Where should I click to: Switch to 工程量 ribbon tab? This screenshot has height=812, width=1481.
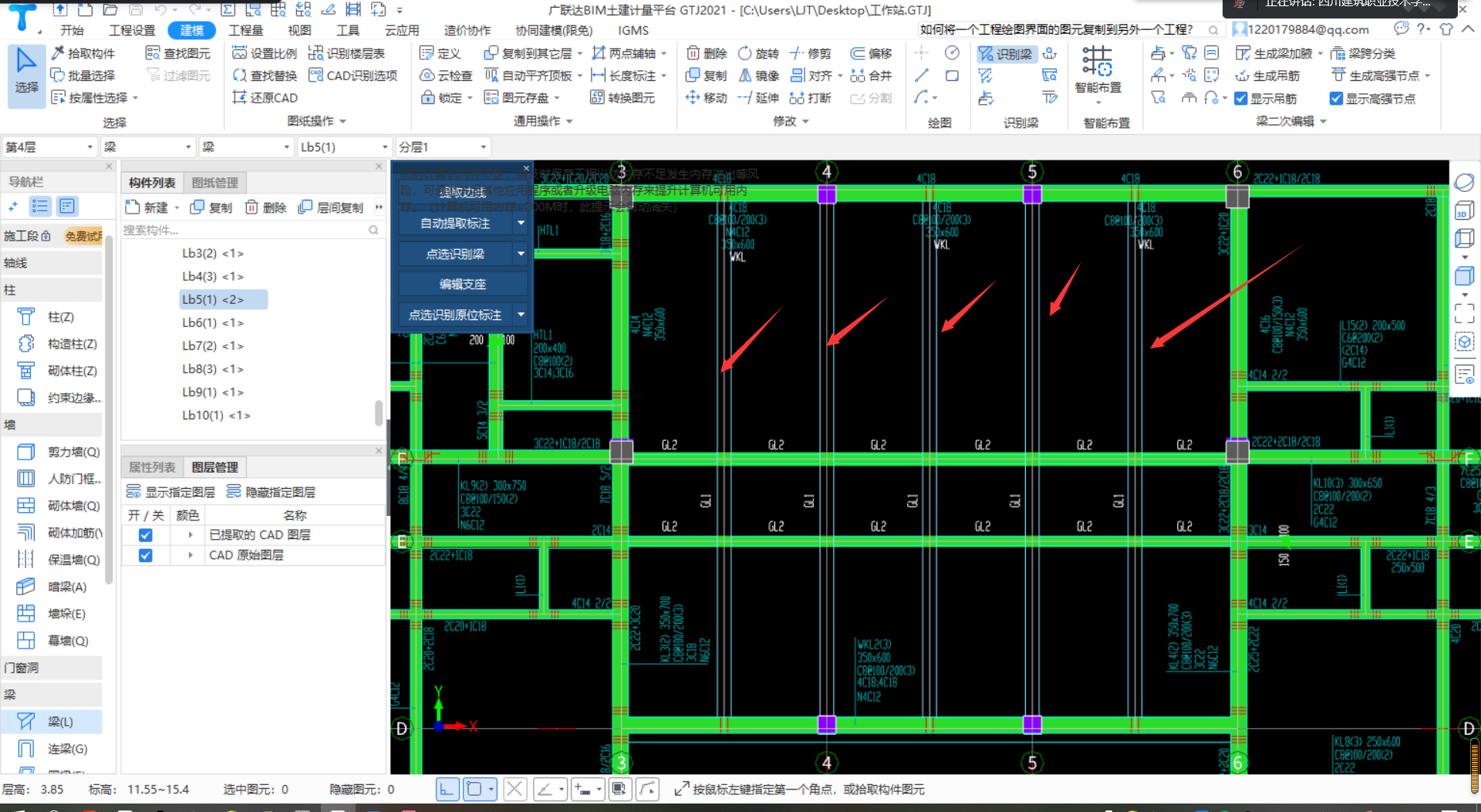[x=246, y=30]
